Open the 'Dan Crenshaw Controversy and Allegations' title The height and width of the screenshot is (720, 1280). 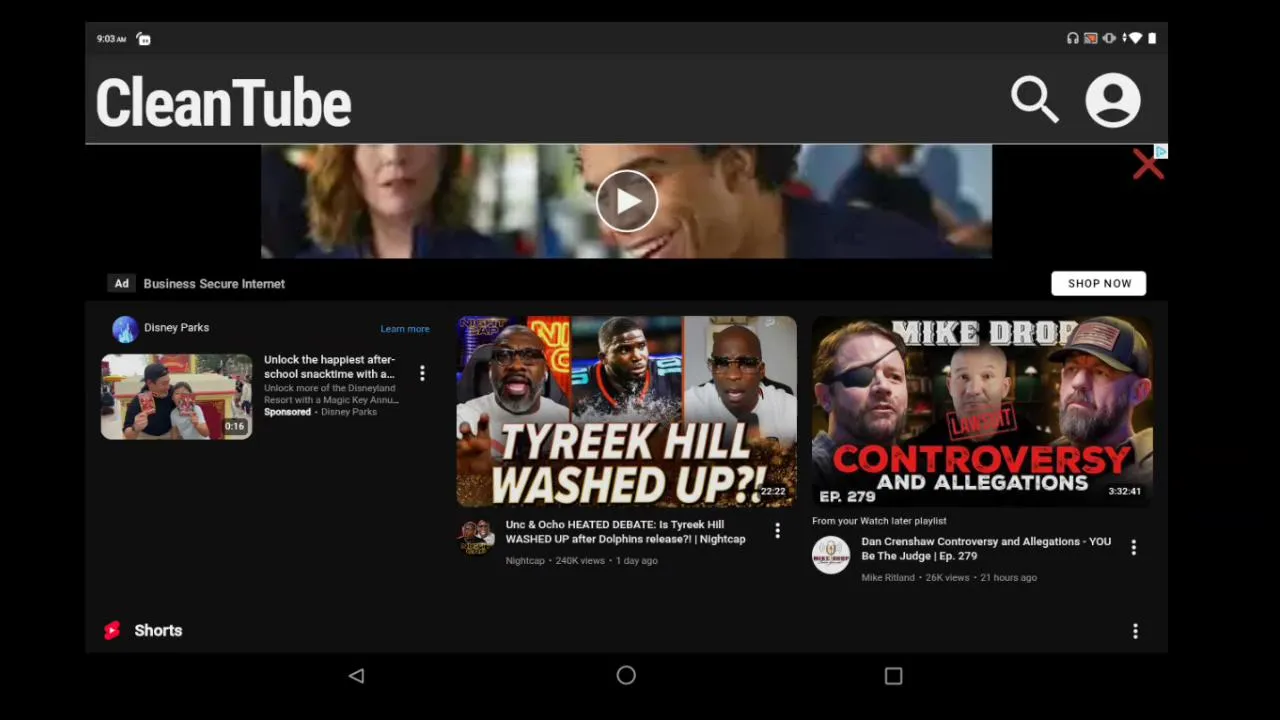[x=986, y=549]
